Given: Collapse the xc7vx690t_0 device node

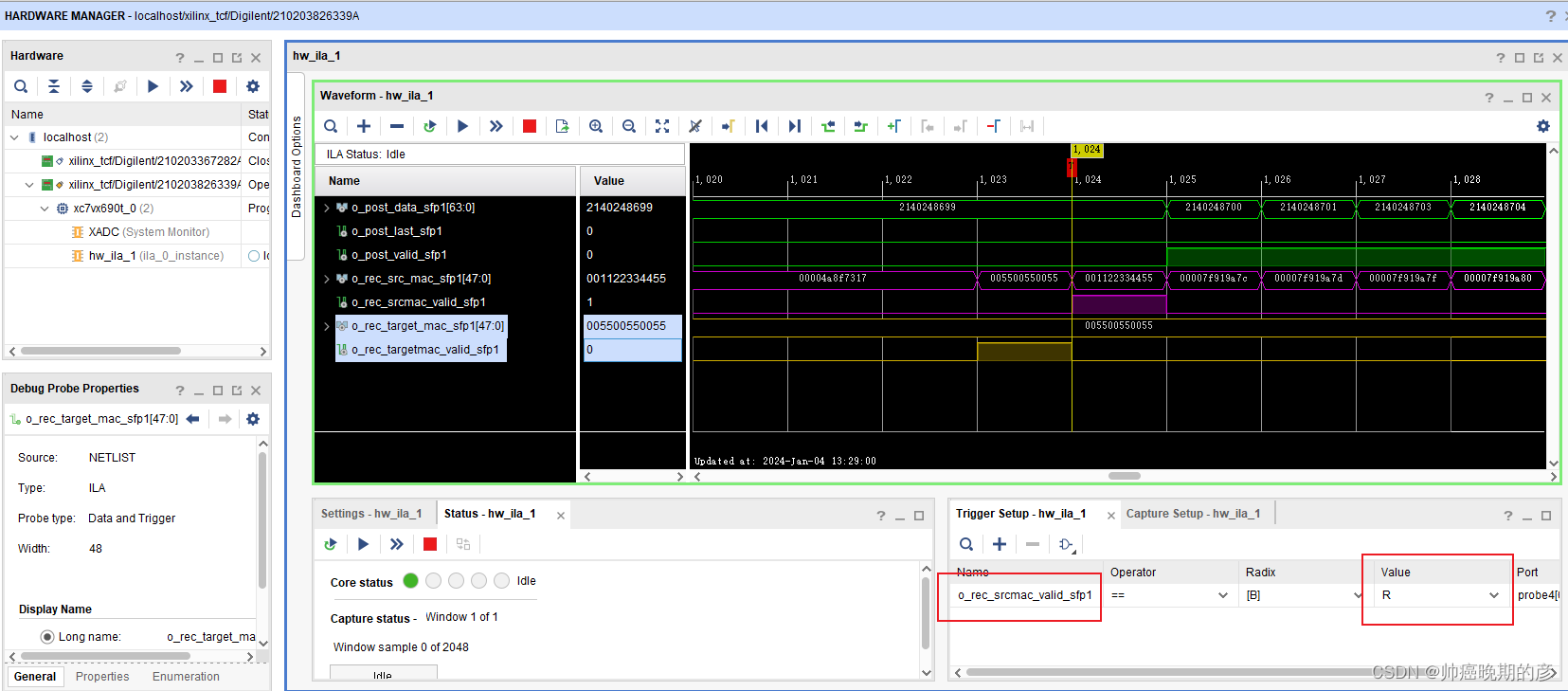Looking at the screenshot, I should [x=45, y=209].
